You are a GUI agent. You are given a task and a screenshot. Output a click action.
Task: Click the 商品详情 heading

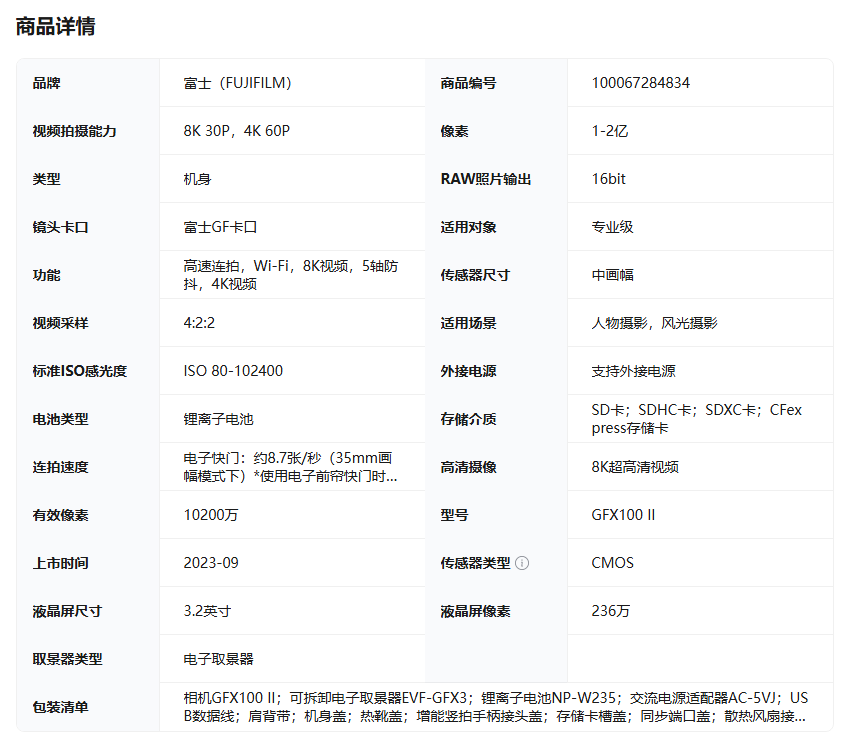(x=55, y=26)
